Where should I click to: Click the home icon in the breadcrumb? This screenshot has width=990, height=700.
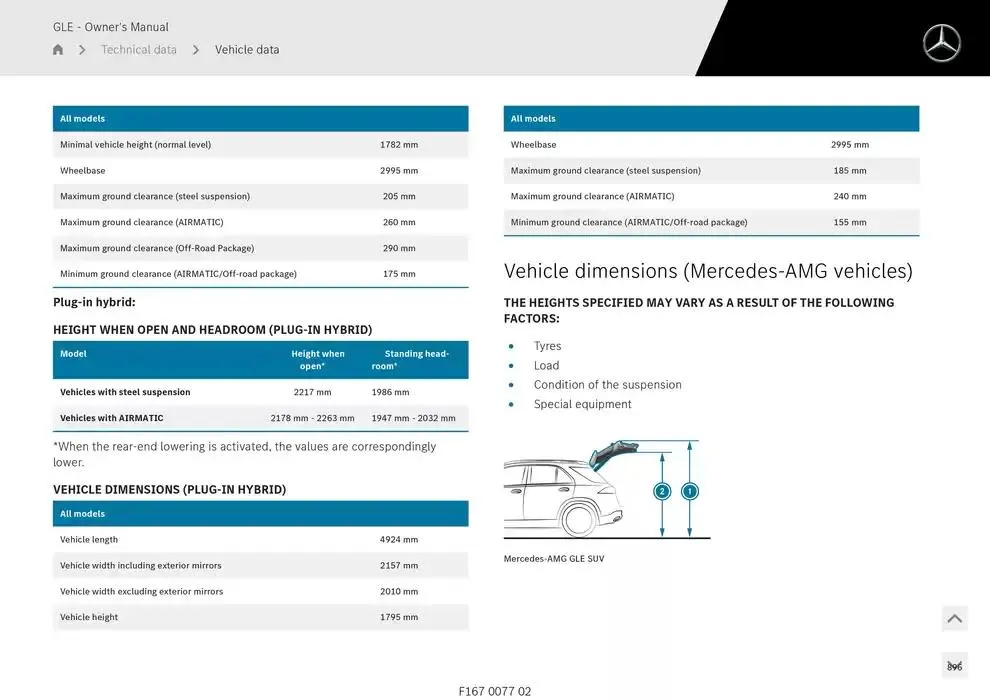coord(58,50)
